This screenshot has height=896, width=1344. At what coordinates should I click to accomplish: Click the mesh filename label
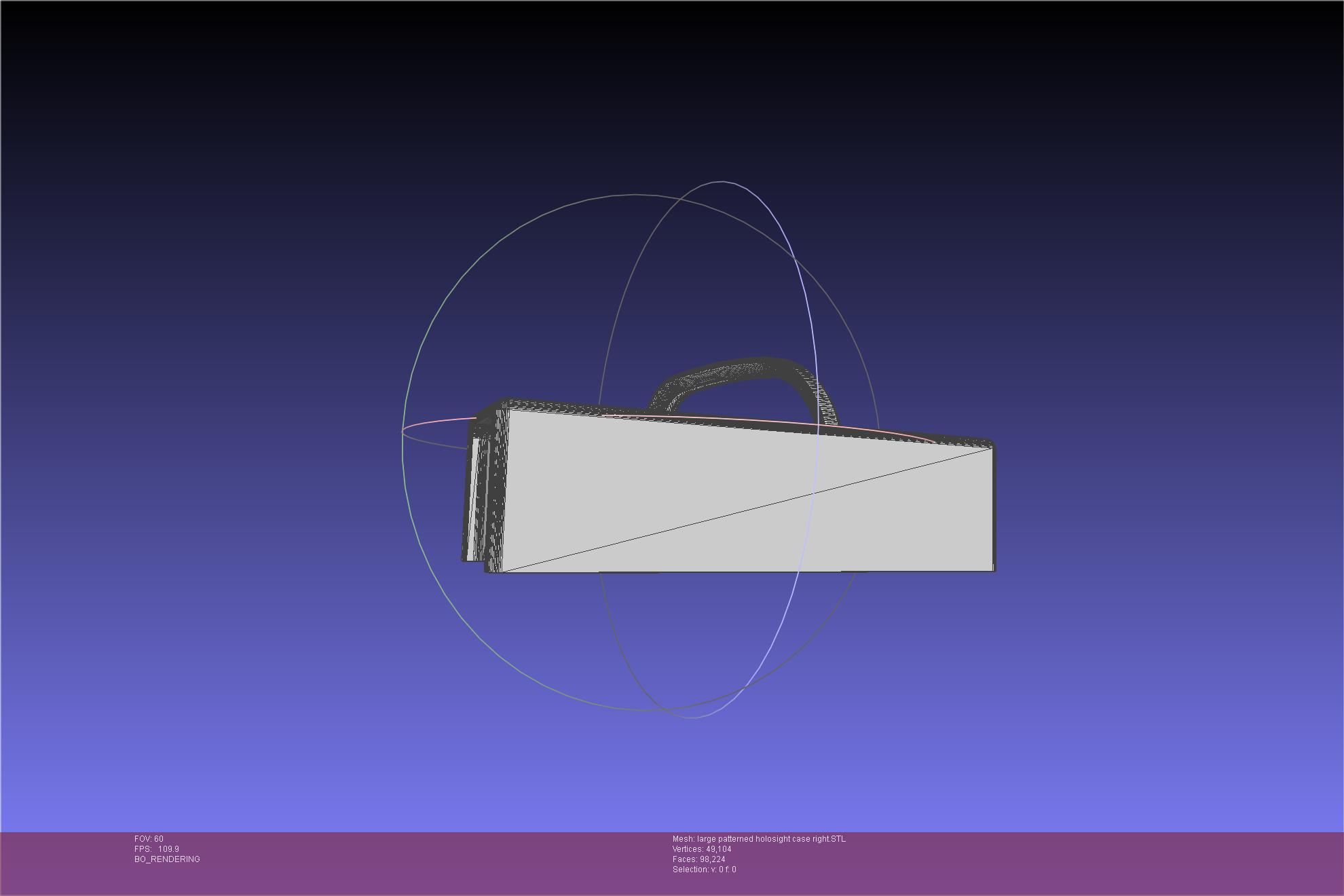[x=759, y=839]
